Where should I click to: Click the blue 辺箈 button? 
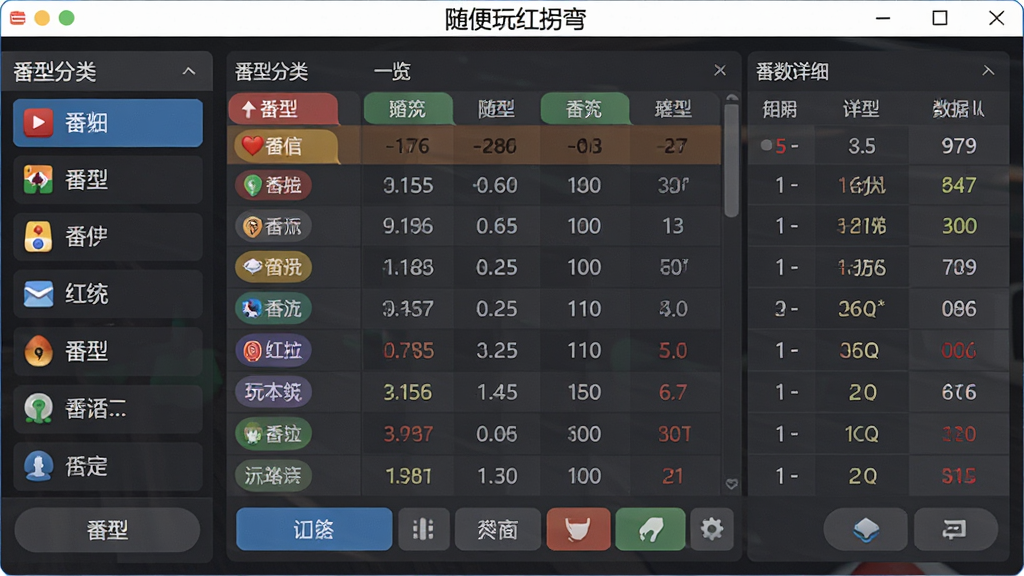click(x=314, y=529)
